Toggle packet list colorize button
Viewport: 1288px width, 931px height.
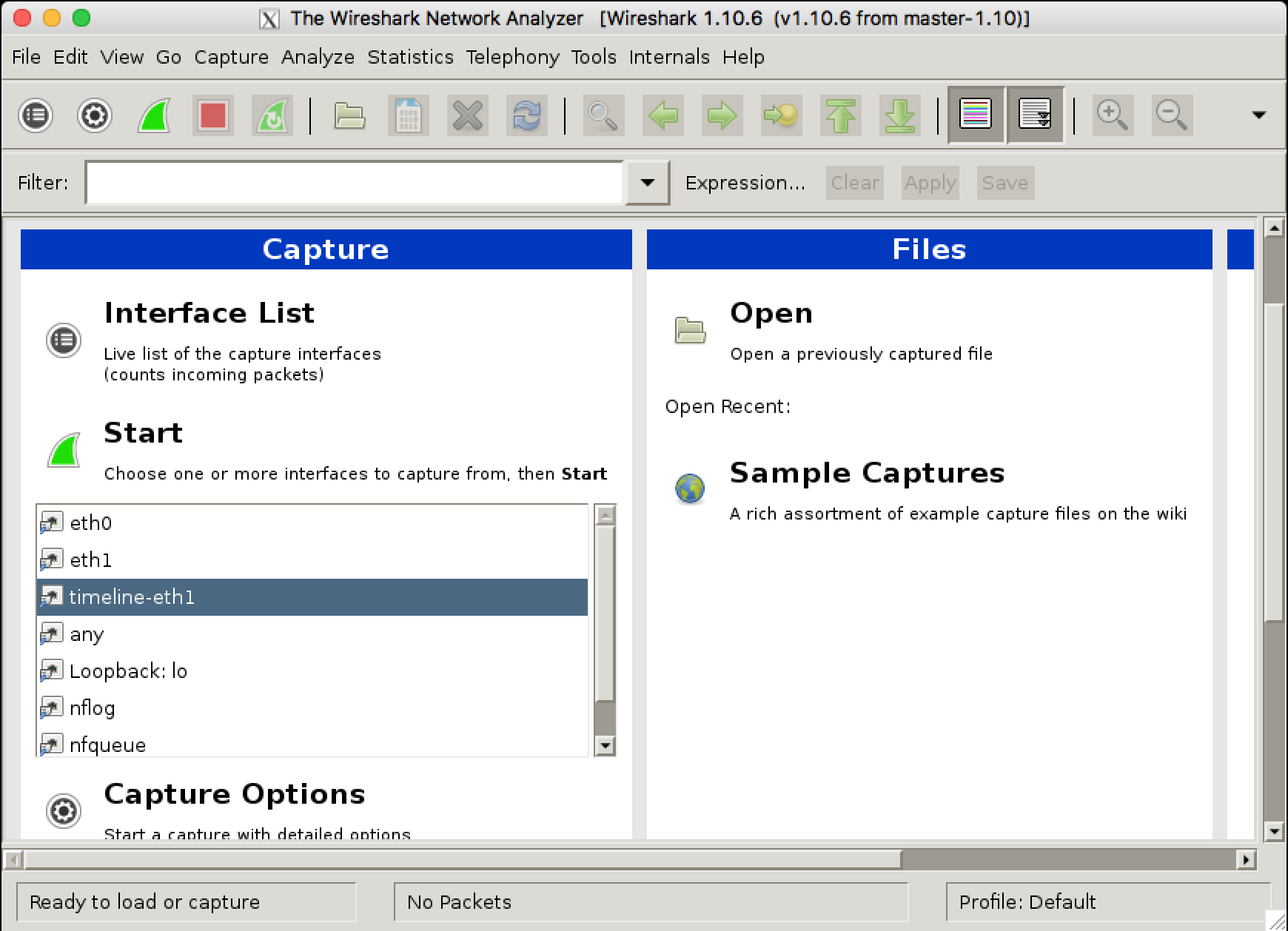[976, 115]
